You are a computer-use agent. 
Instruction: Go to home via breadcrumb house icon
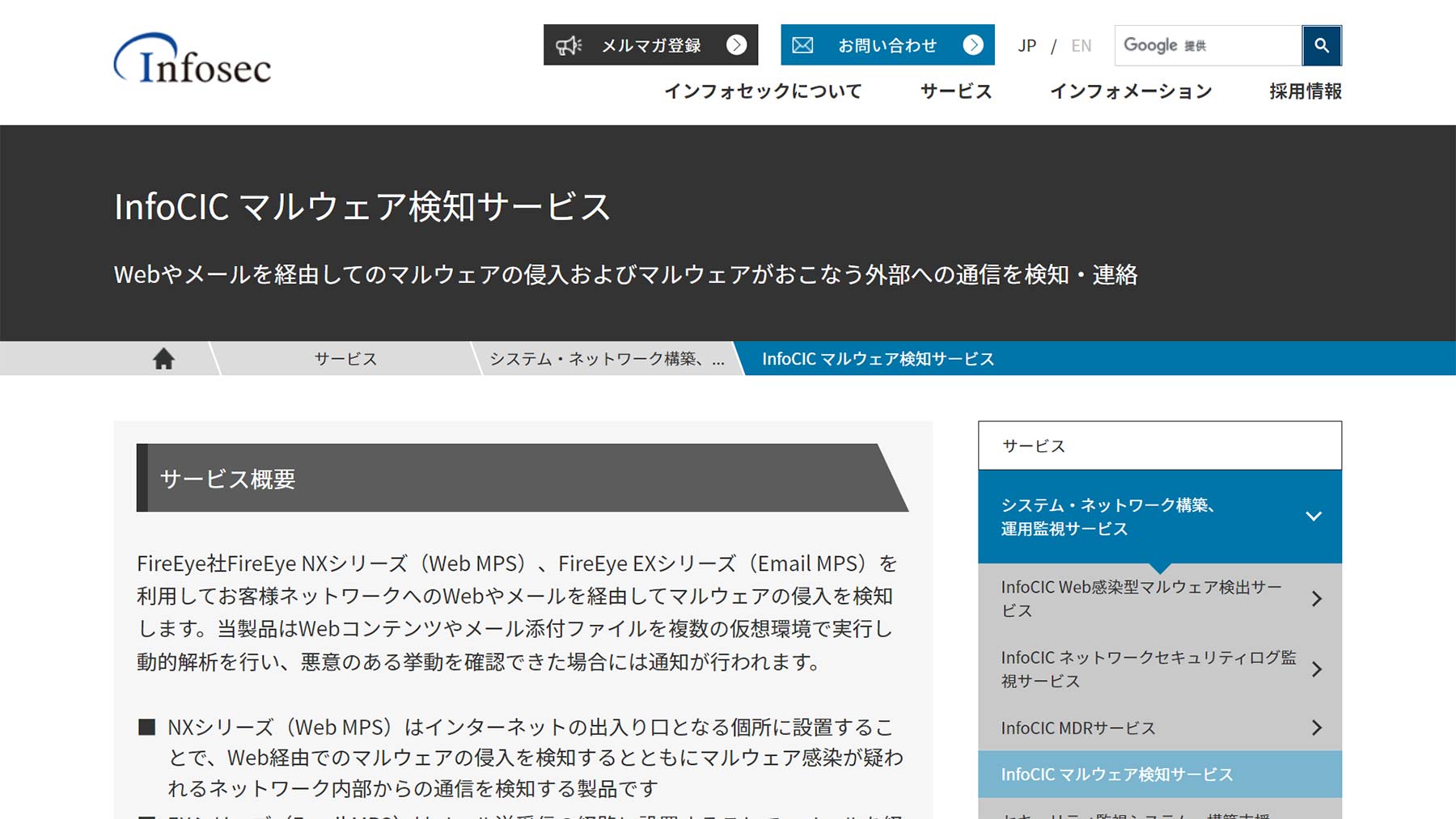coord(163,358)
